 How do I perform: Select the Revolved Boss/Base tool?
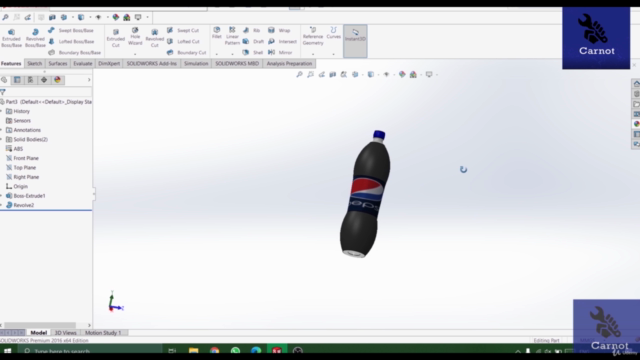click(35, 38)
